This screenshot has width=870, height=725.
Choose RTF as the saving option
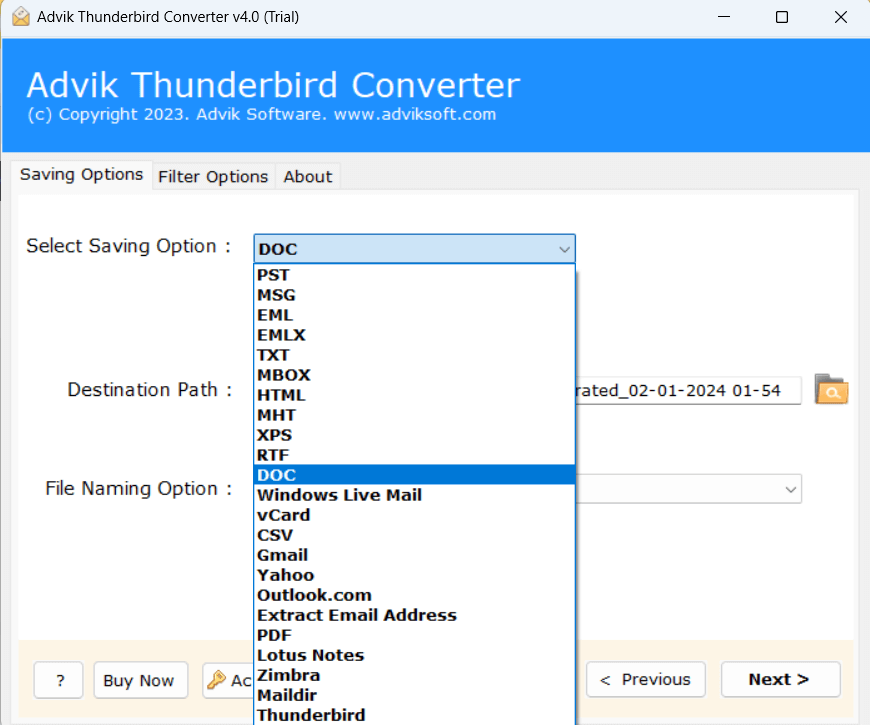(x=414, y=455)
